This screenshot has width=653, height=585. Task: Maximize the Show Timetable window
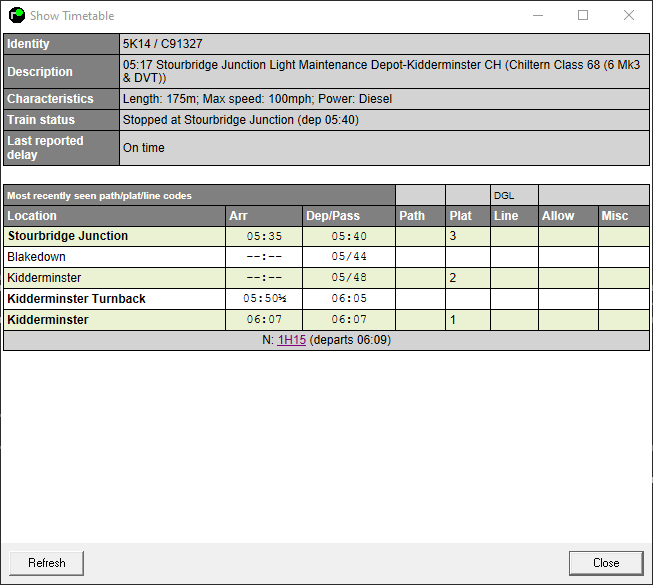(x=583, y=15)
